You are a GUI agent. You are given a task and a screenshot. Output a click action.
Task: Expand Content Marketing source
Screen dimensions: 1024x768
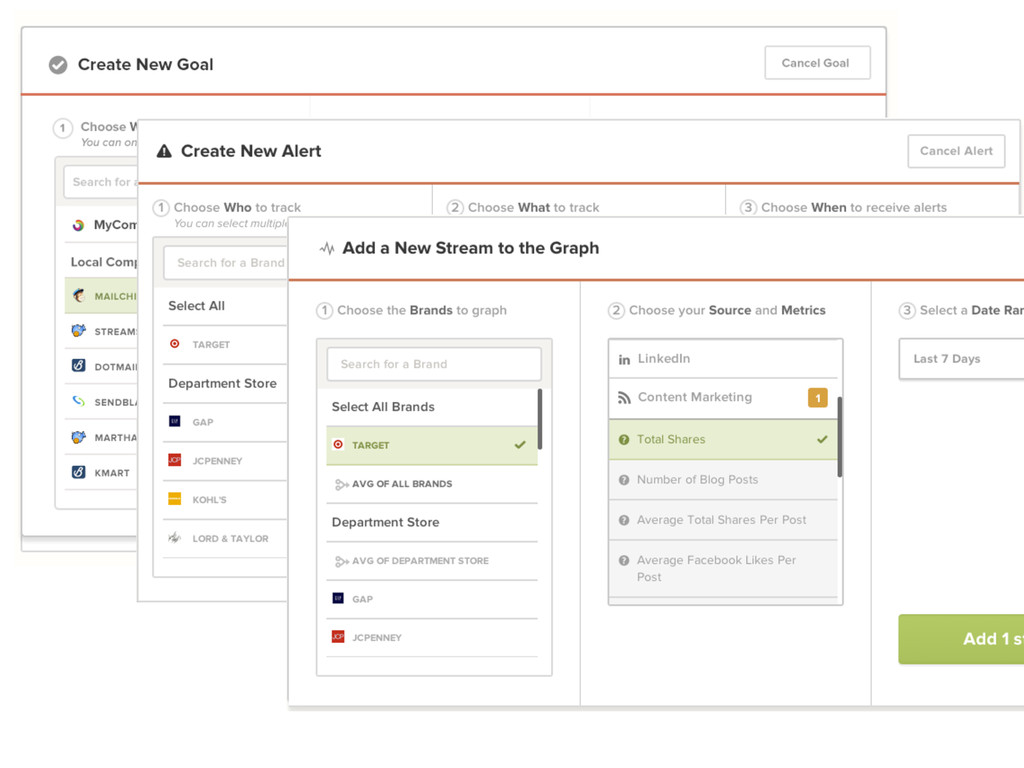723,397
